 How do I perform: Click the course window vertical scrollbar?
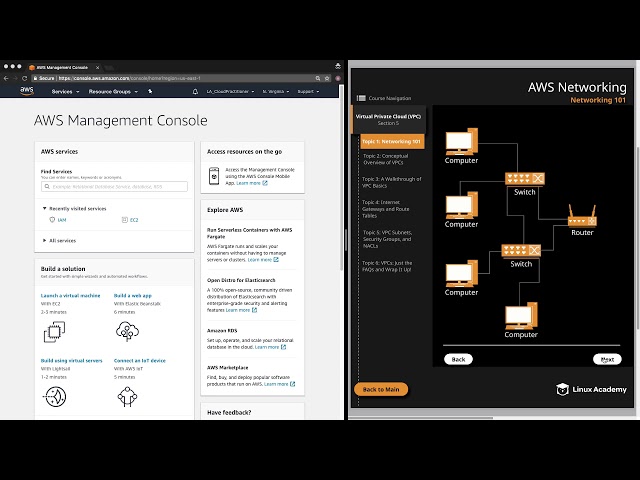638,237
